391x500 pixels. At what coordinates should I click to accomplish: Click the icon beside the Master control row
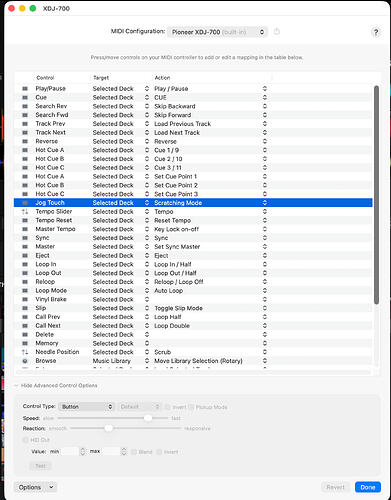point(25,247)
